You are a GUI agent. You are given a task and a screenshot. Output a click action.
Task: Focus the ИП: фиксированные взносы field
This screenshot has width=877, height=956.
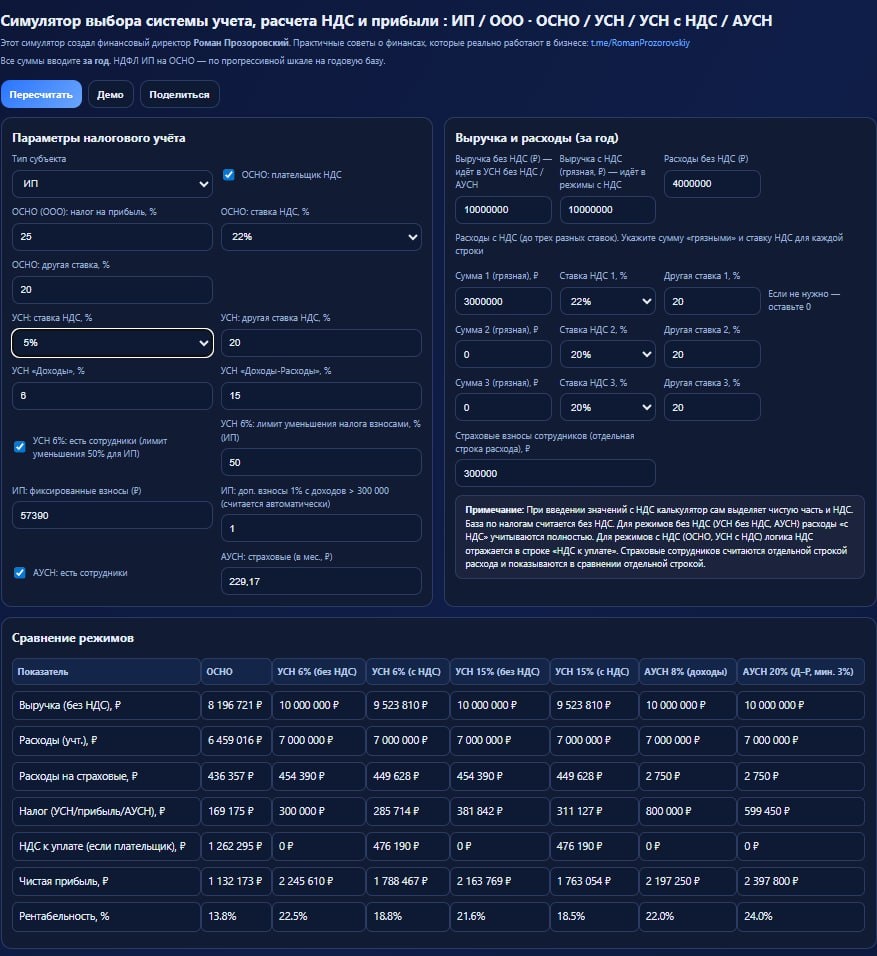coord(112,515)
